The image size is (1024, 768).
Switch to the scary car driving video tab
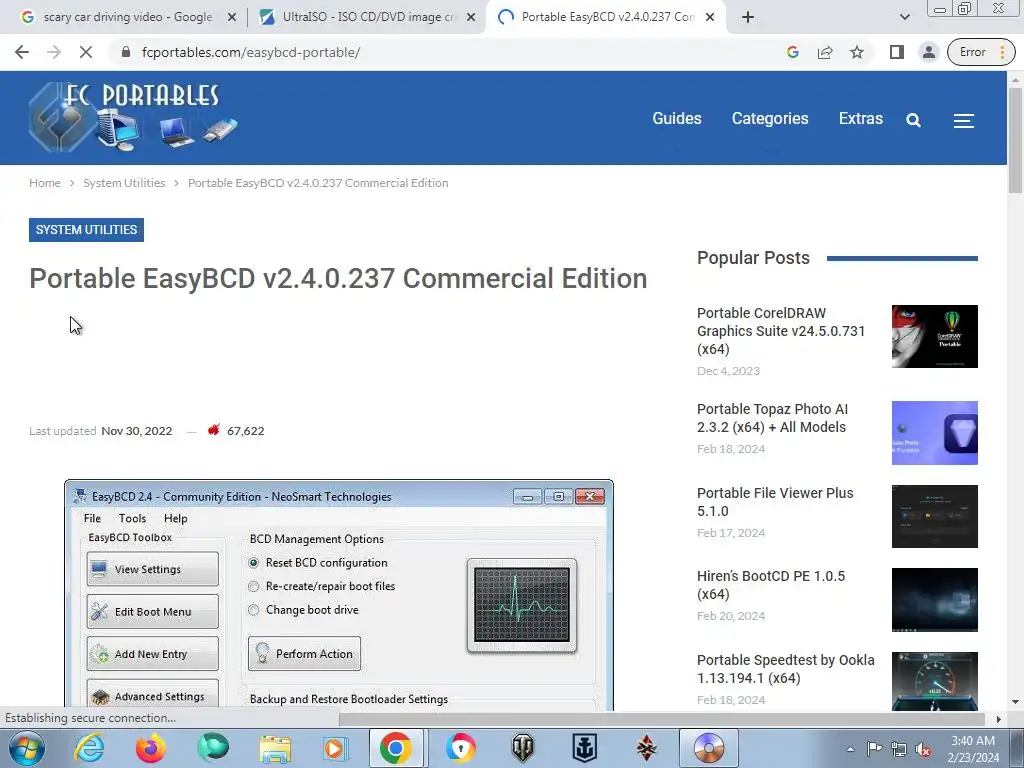[x=129, y=17]
